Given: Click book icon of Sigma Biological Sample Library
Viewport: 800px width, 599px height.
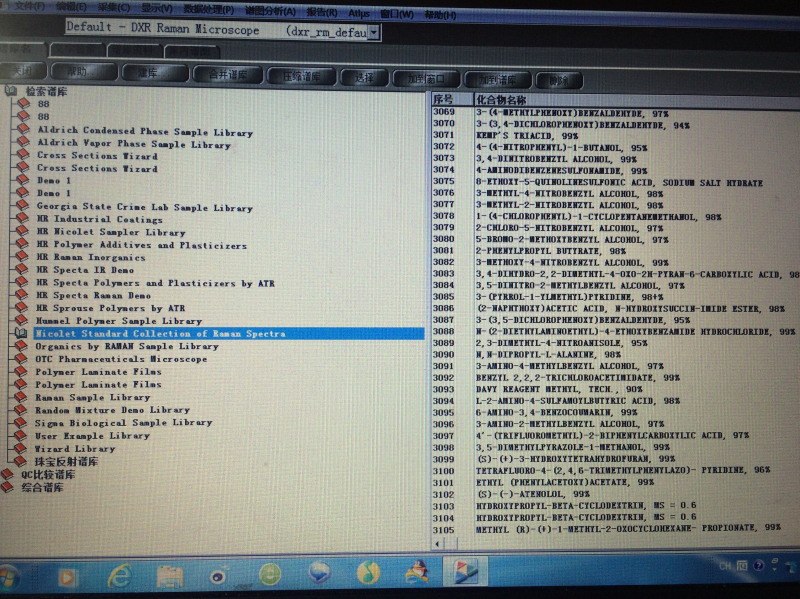Looking at the screenshot, I should tap(20, 422).
